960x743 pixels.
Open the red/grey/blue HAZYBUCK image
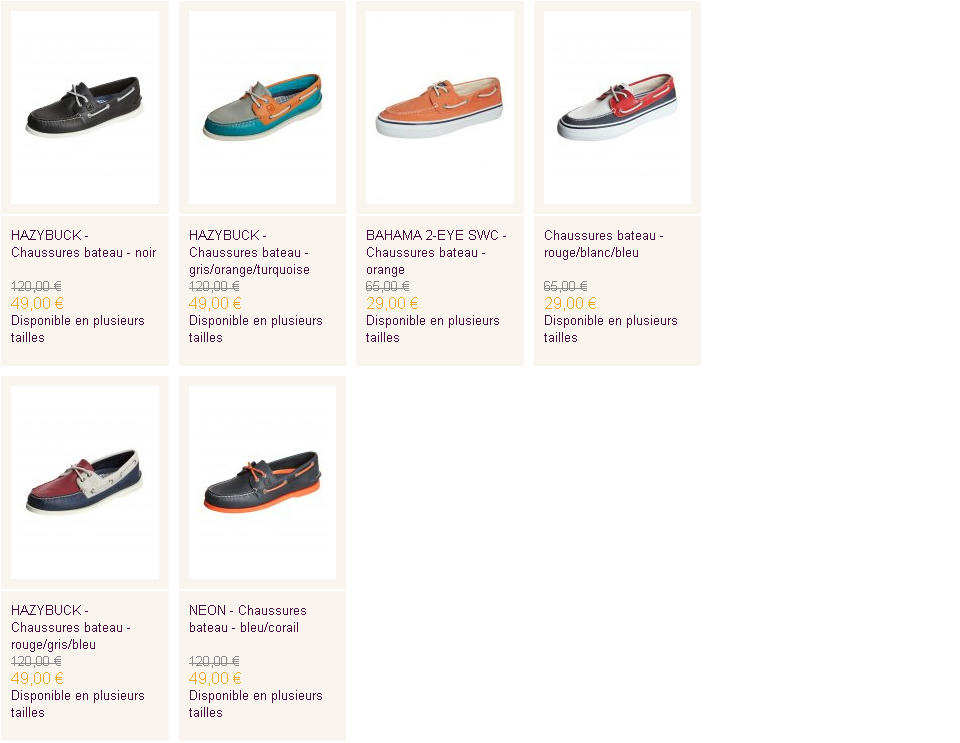(x=85, y=482)
